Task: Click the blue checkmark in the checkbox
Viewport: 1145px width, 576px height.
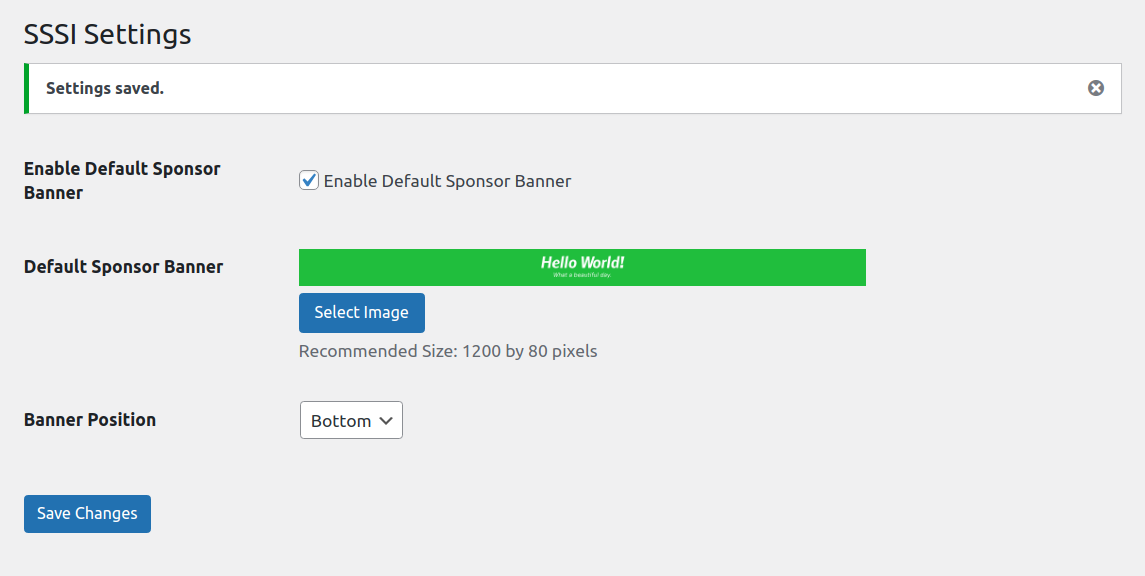Action: (x=309, y=180)
